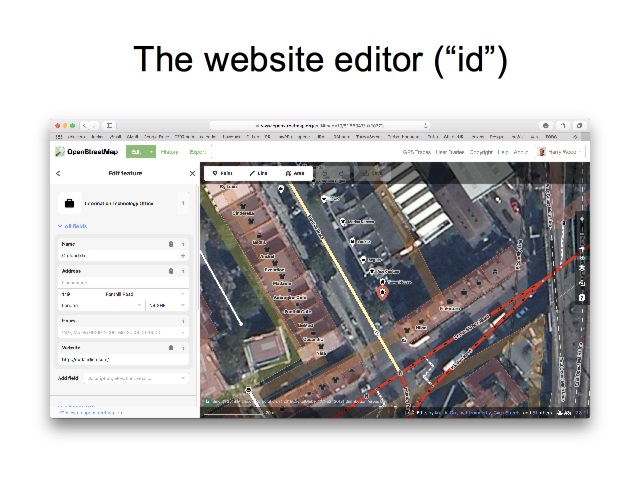Click the OpenStreetMap logo
The width and height of the screenshot is (640, 480).
click(x=87, y=152)
